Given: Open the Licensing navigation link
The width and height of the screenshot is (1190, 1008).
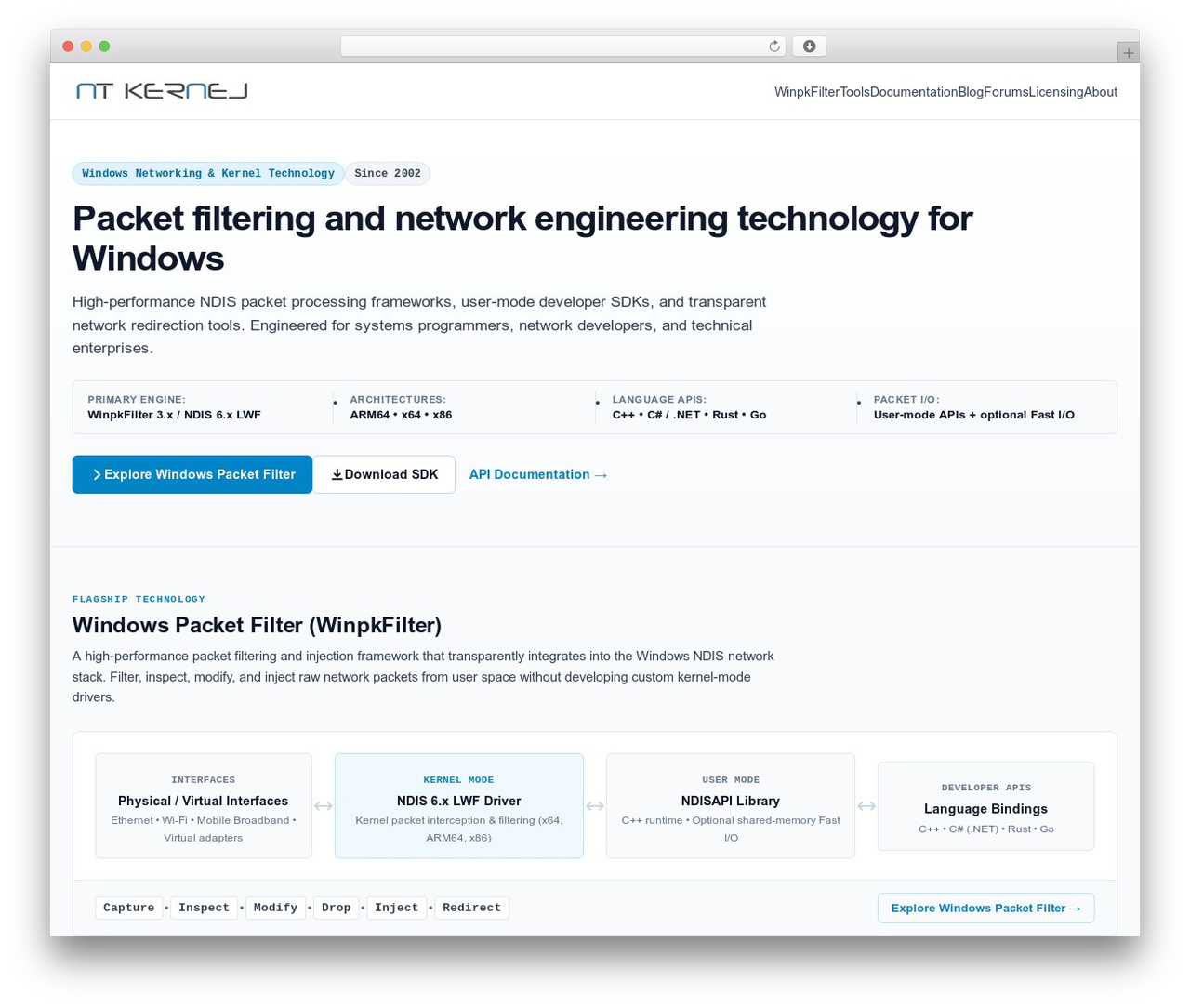Looking at the screenshot, I should [x=1056, y=92].
